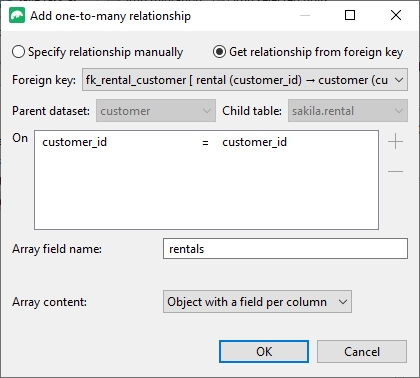This screenshot has width=420, height=378.
Task: Maximize the Add one-to-many relationship dialog
Action: point(350,15)
